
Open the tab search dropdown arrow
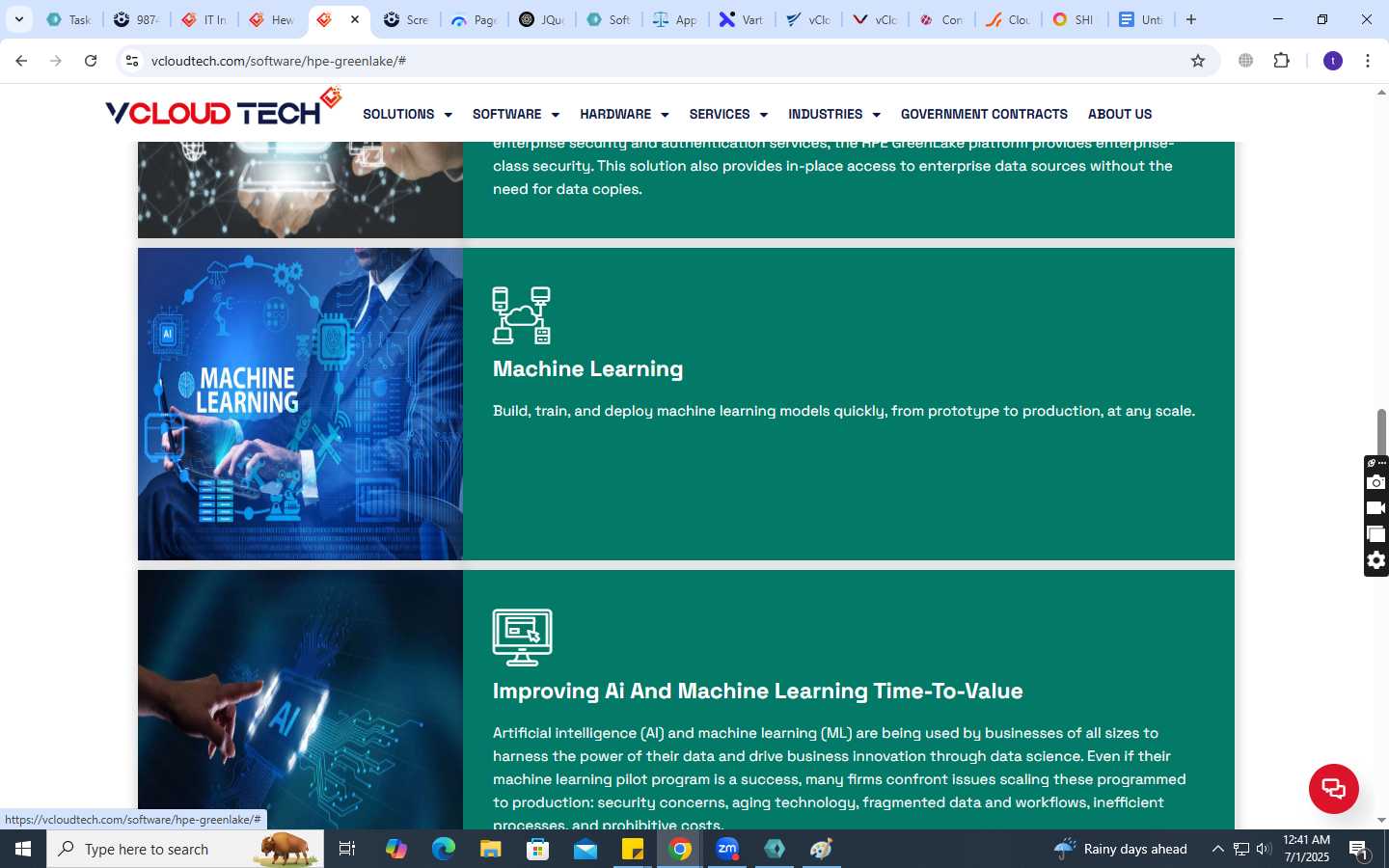coord(18,19)
